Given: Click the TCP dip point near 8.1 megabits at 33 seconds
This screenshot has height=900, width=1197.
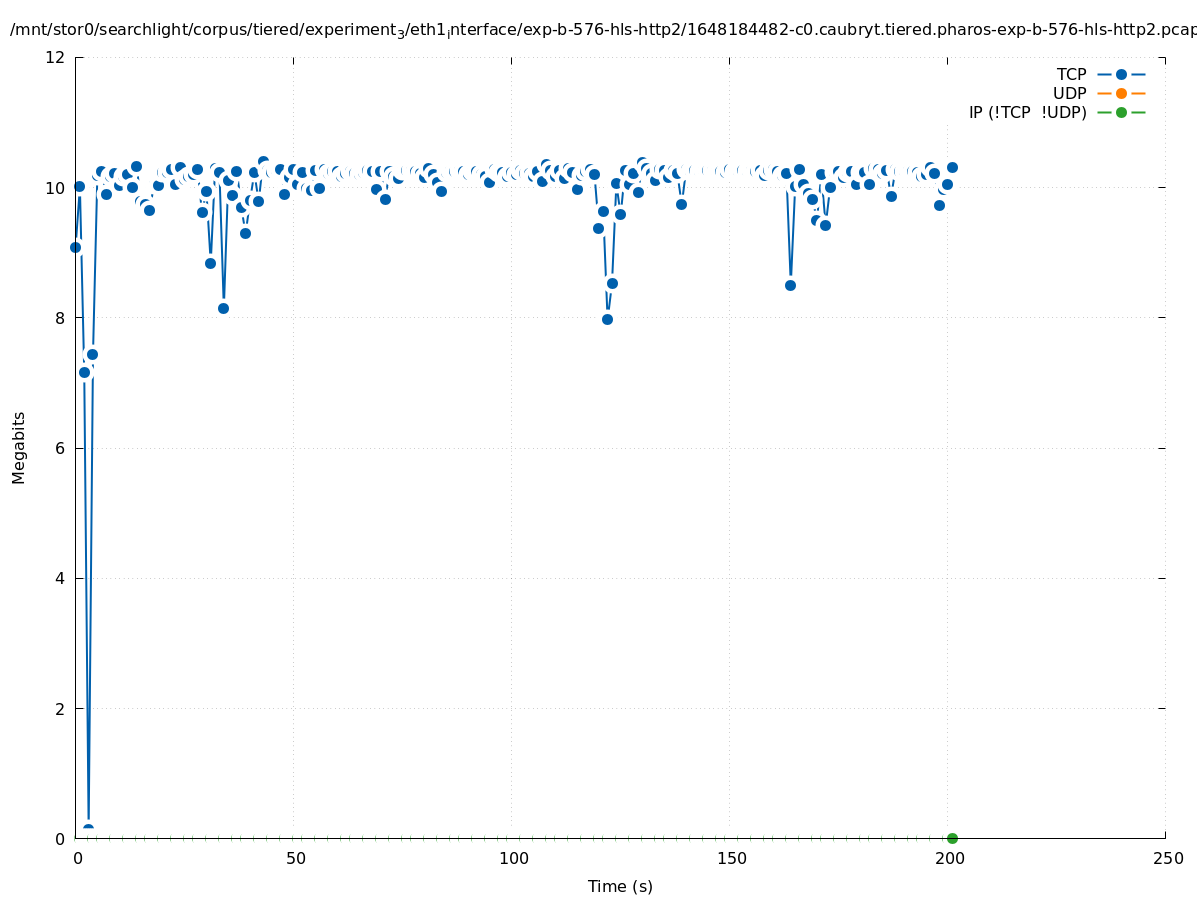Looking at the screenshot, I should pyautogui.click(x=223, y=308).
